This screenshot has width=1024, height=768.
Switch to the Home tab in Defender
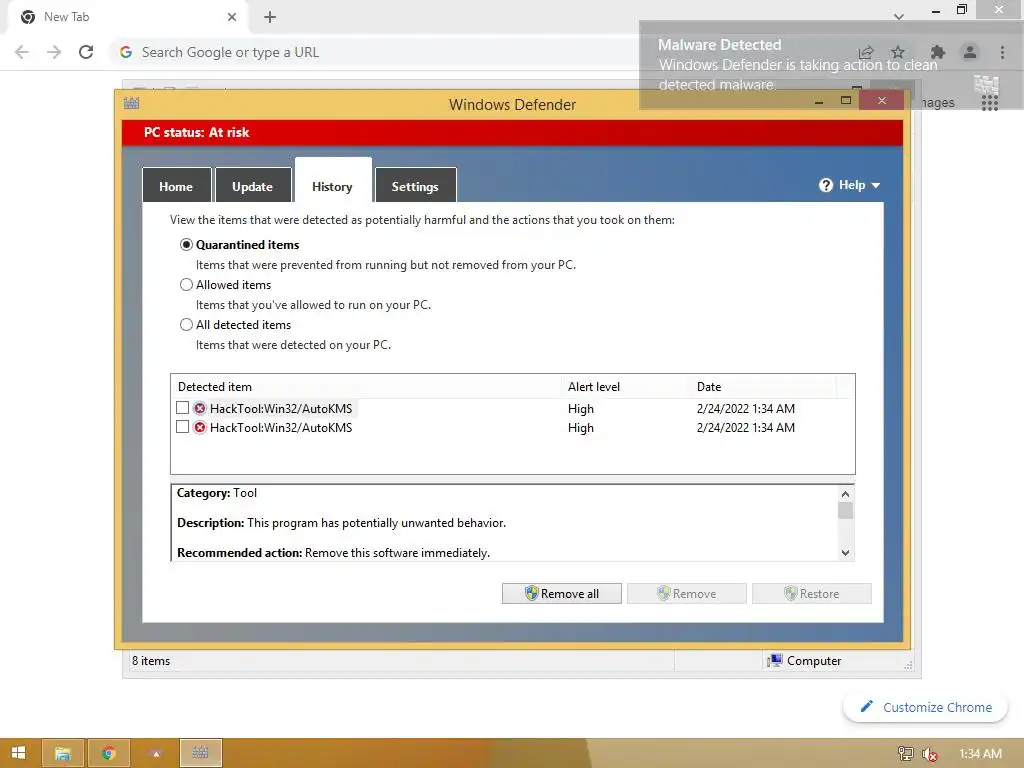[176, 186]
